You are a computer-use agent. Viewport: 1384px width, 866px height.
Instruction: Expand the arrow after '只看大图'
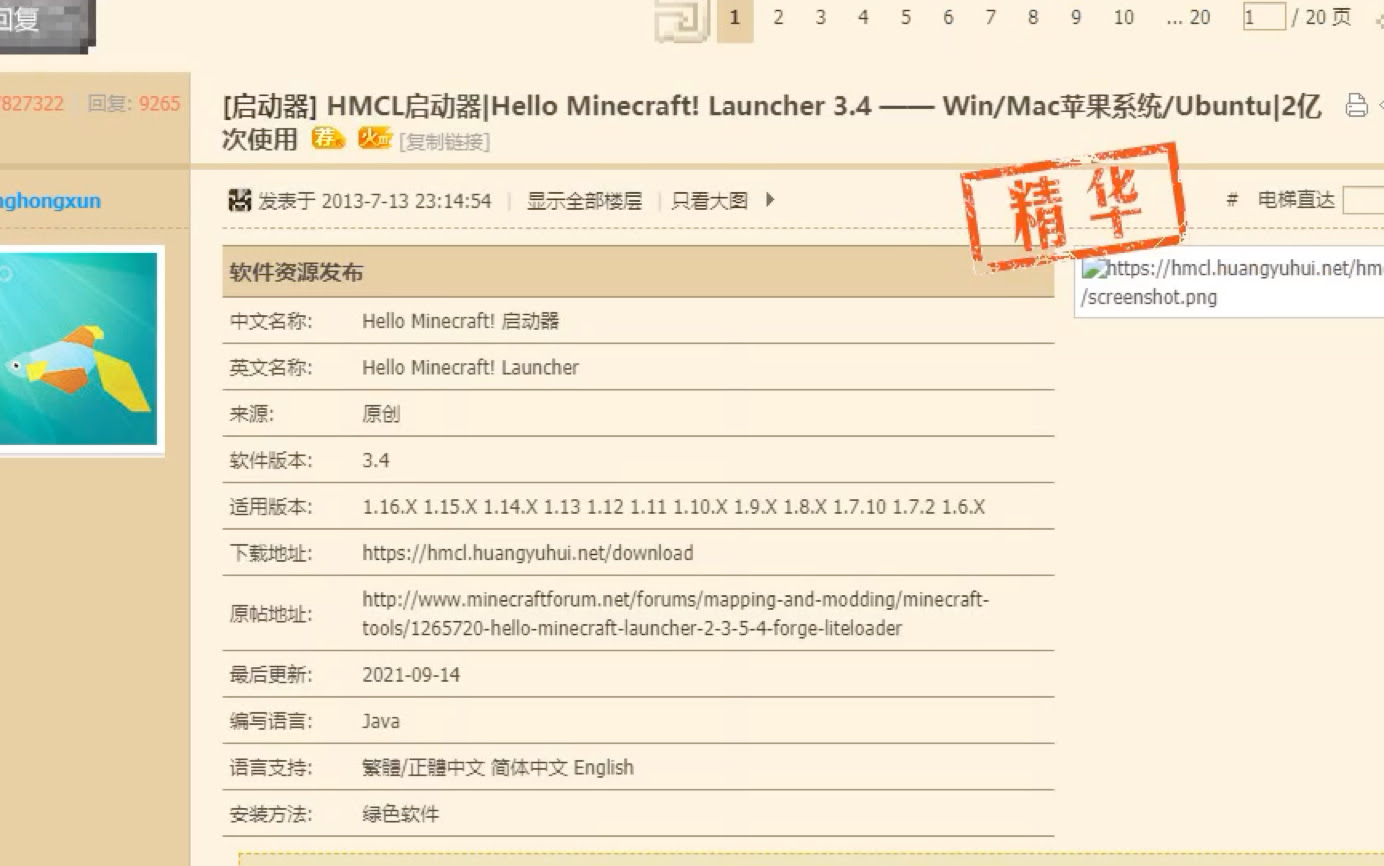[769, 200]
